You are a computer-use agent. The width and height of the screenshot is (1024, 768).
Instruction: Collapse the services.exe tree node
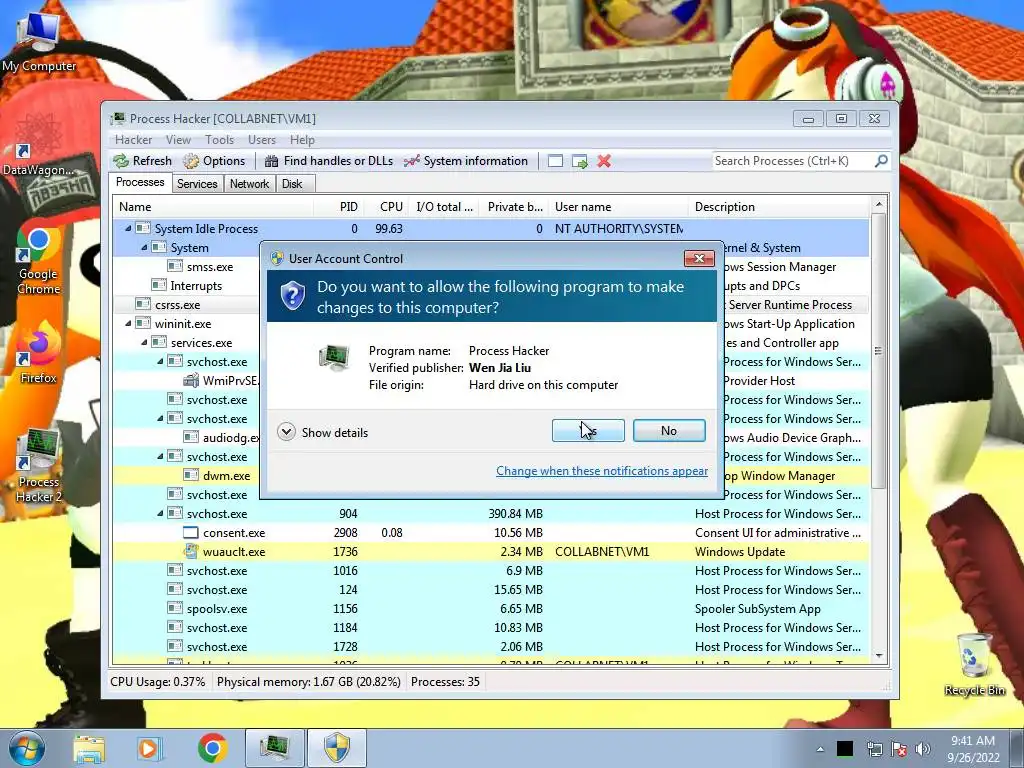tap(144, 342)
